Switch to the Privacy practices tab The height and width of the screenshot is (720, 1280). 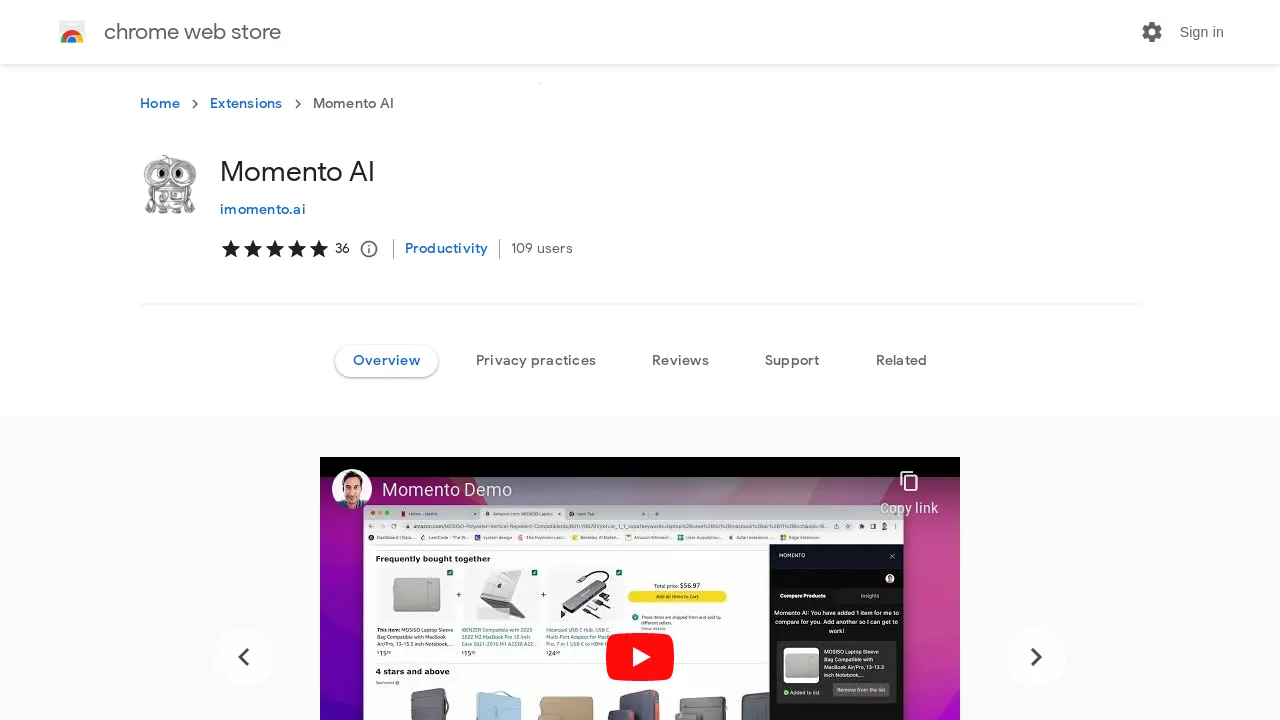coord(536,361)
